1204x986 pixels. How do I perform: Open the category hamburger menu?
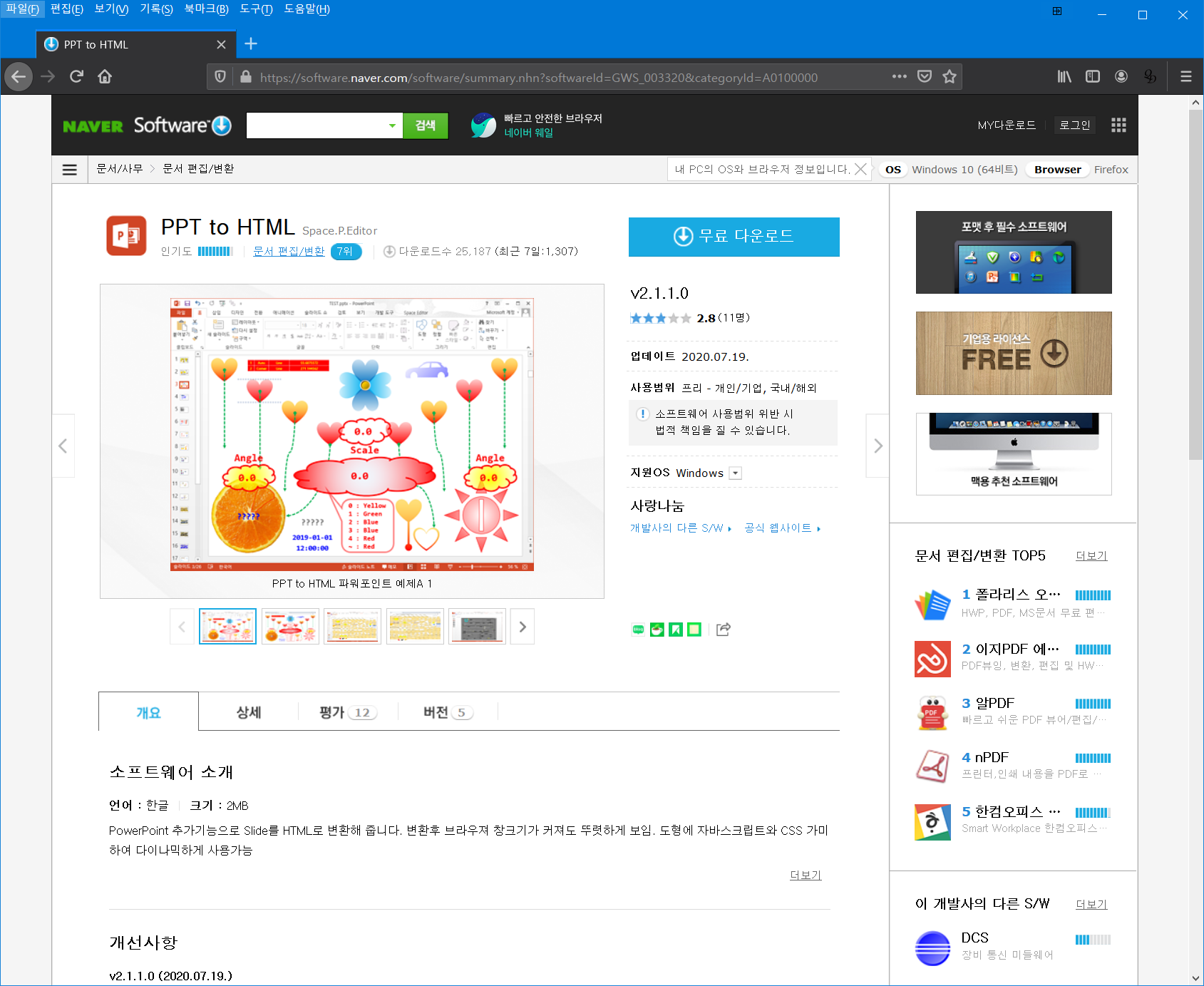[70, 170]
